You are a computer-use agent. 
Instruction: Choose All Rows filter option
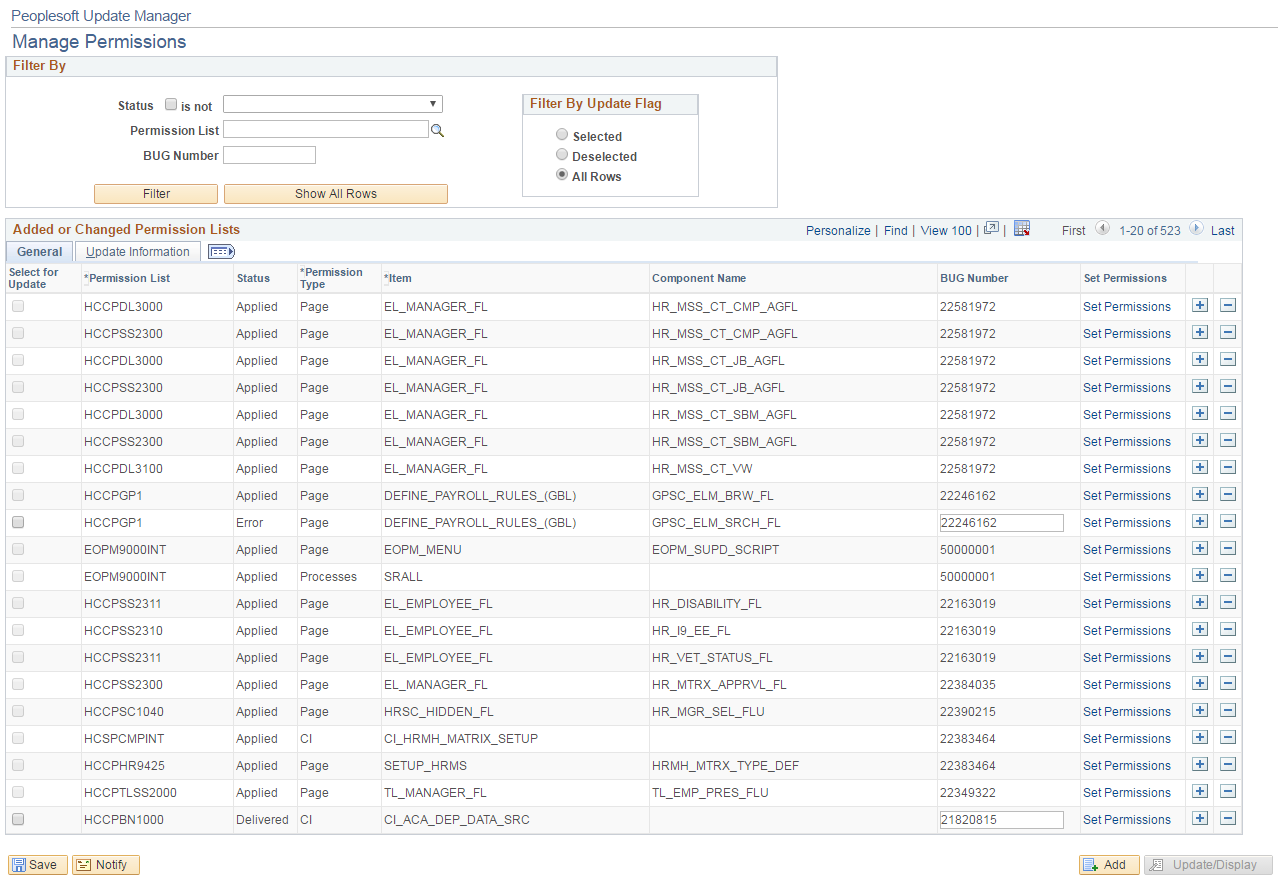[x=561, y=174]
